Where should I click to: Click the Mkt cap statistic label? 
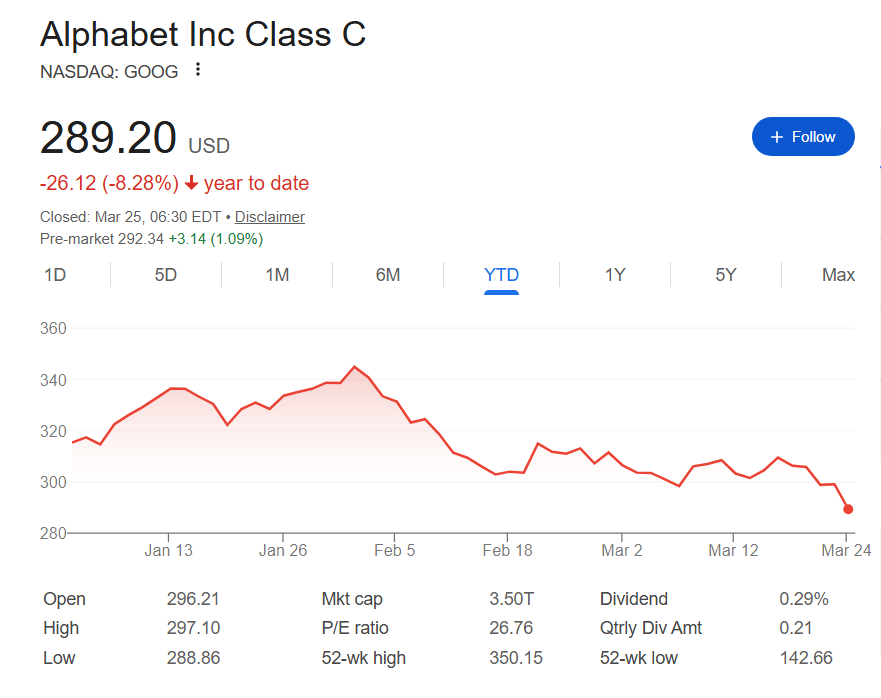coord(352,599)
